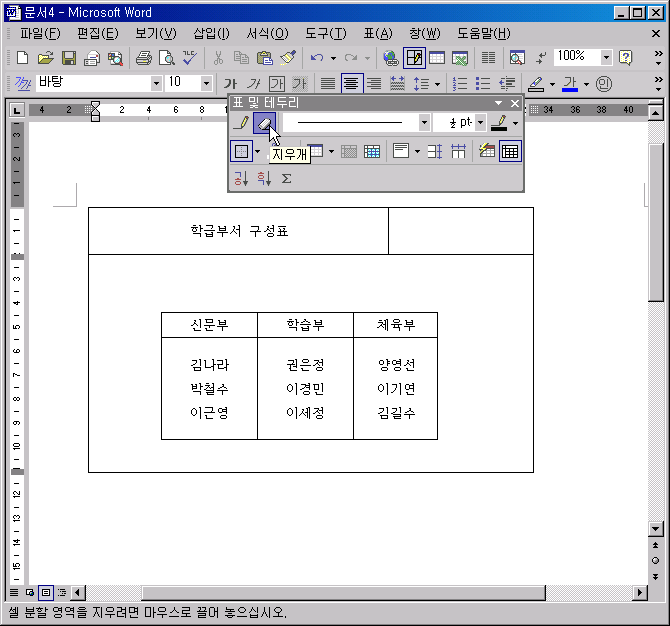This screenshot has height=626, width=670.
Task: Select the Draw Table pencil tool
Action: tap(241, 122)
